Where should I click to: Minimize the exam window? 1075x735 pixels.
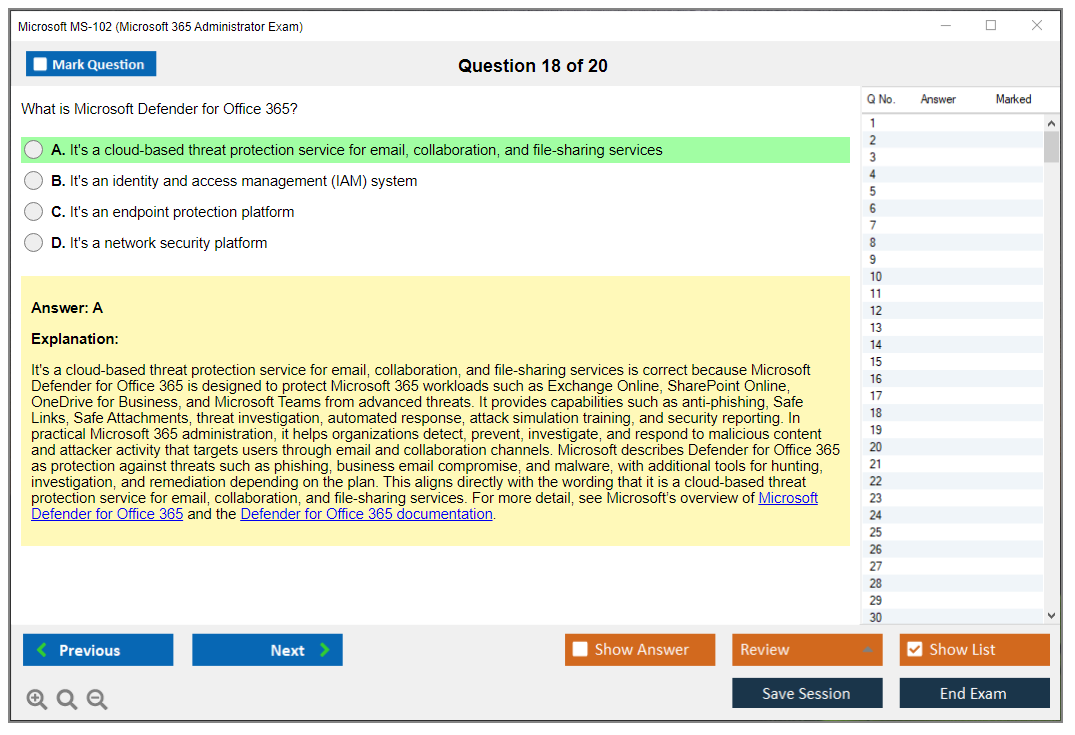(945, 25)
